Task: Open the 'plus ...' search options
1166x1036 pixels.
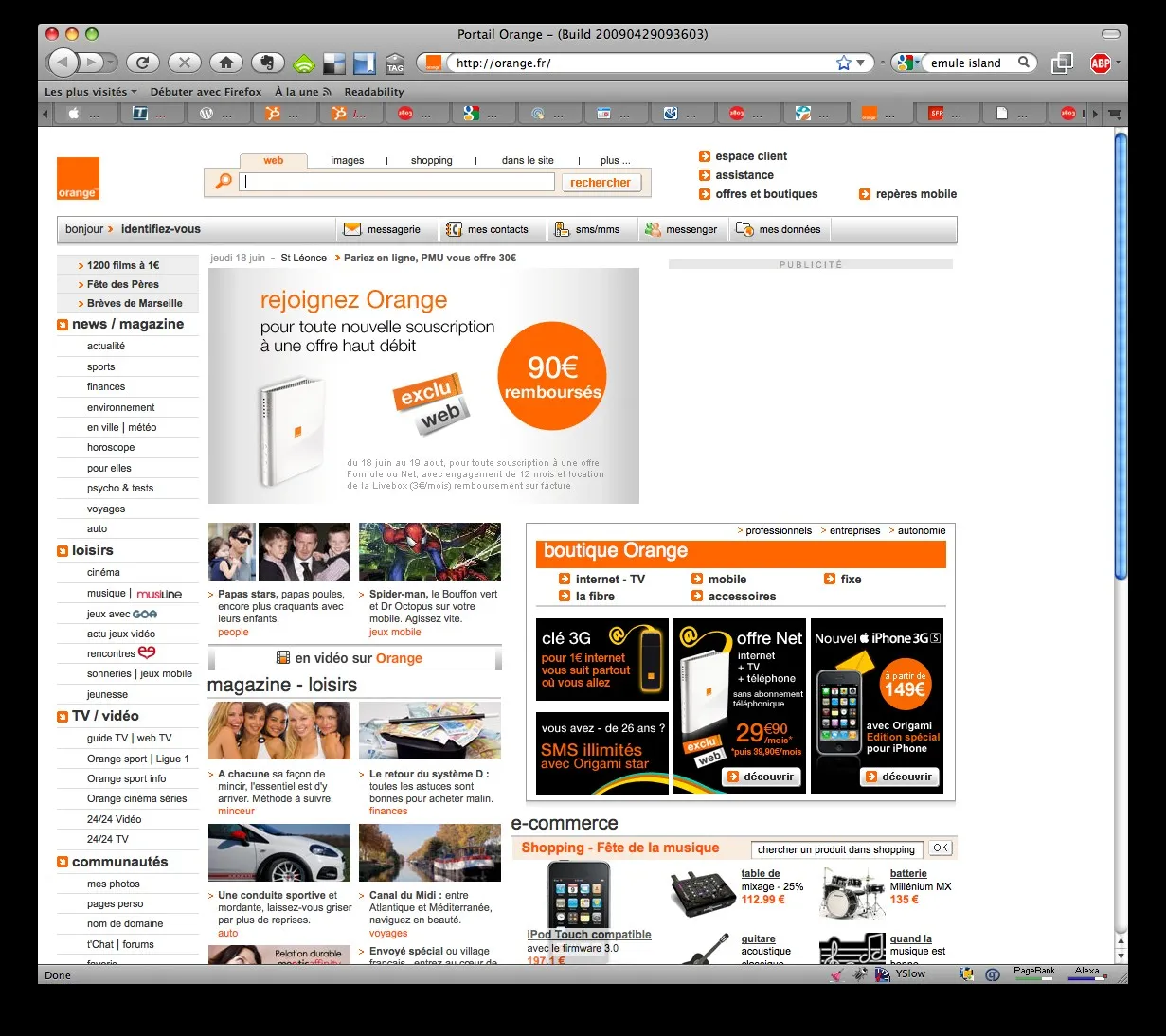Action: coord(616,160)
